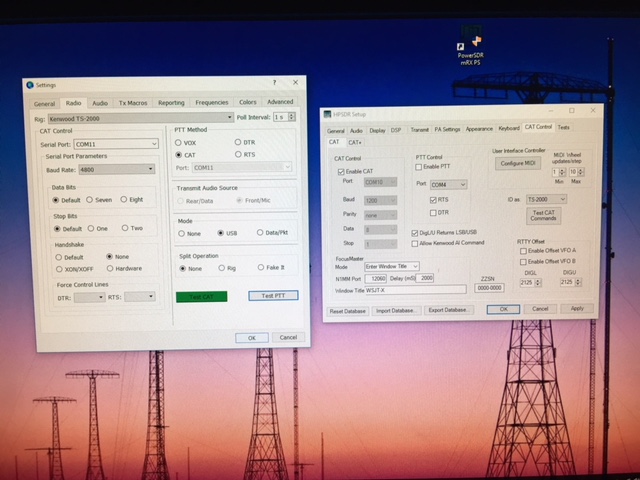Click the Settings window help question mark
The width and height of the screenshot is (640, 480).
(274, 86)
